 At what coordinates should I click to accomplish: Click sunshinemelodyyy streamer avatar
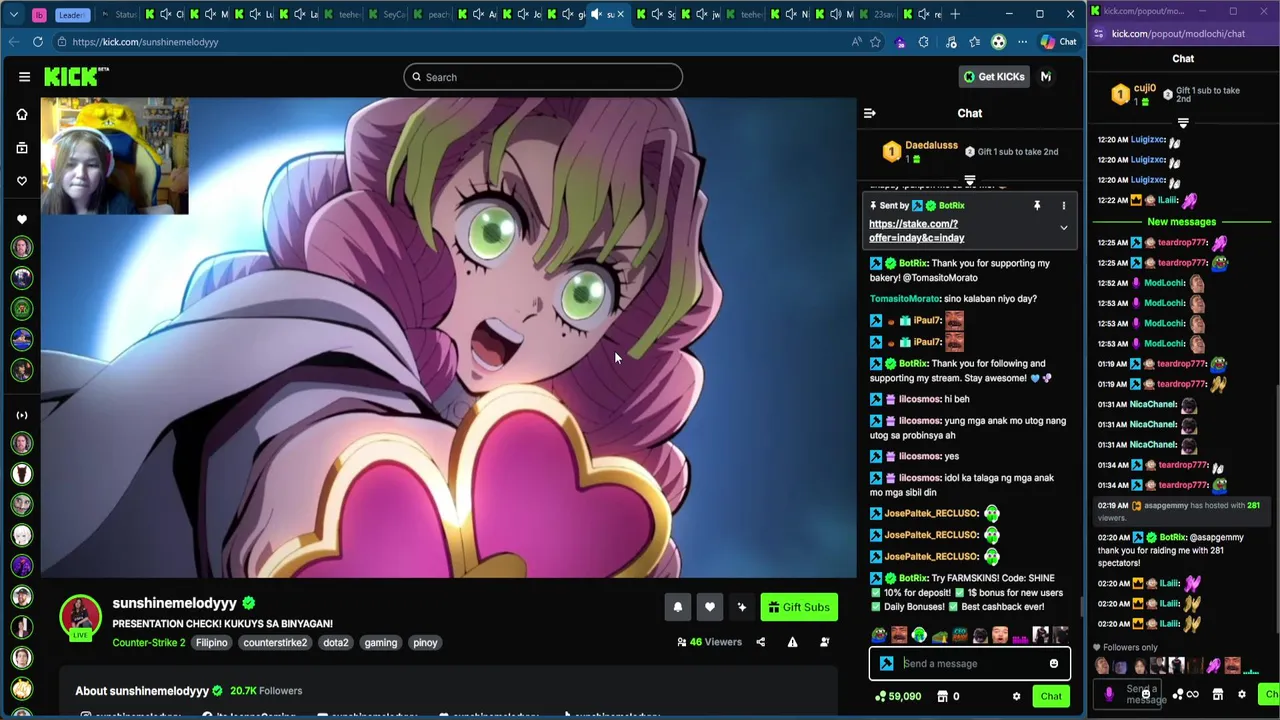[80, 617]
